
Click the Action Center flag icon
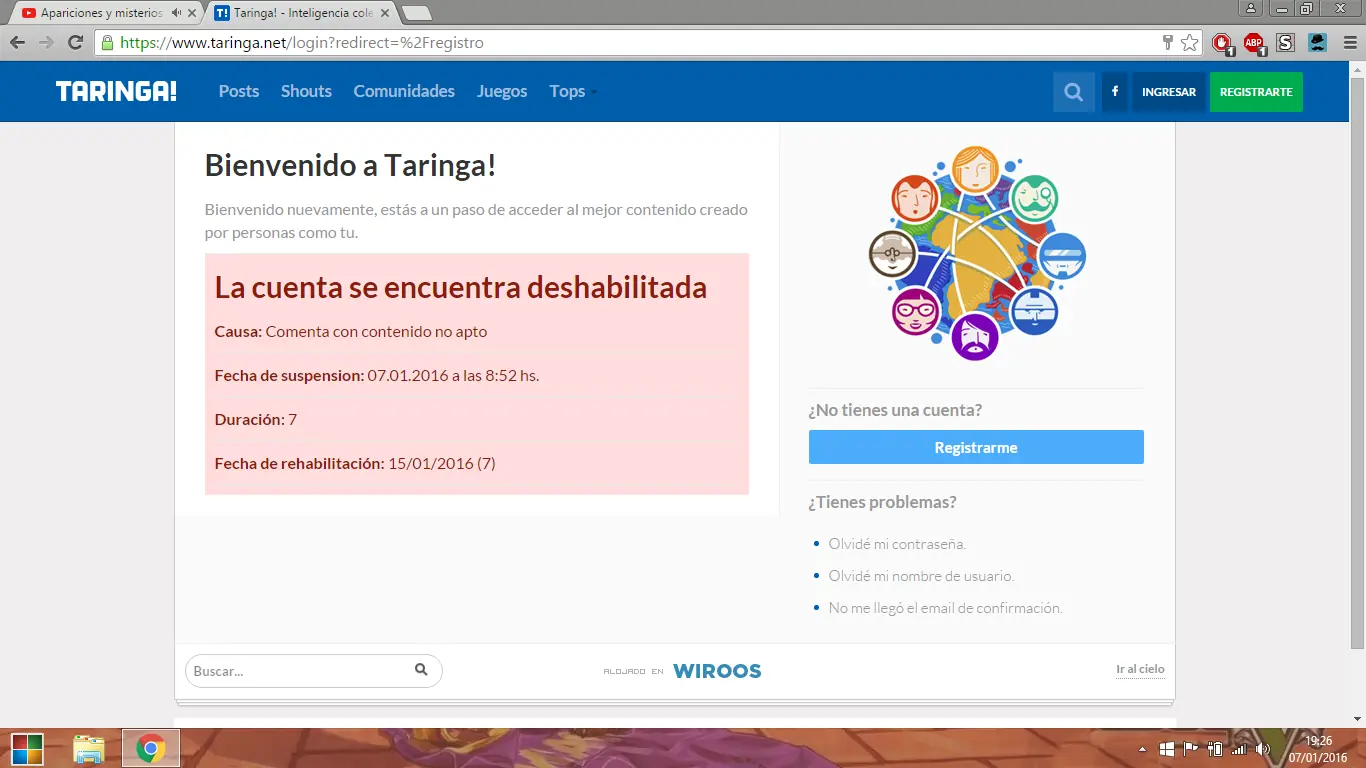point(1190,748)
